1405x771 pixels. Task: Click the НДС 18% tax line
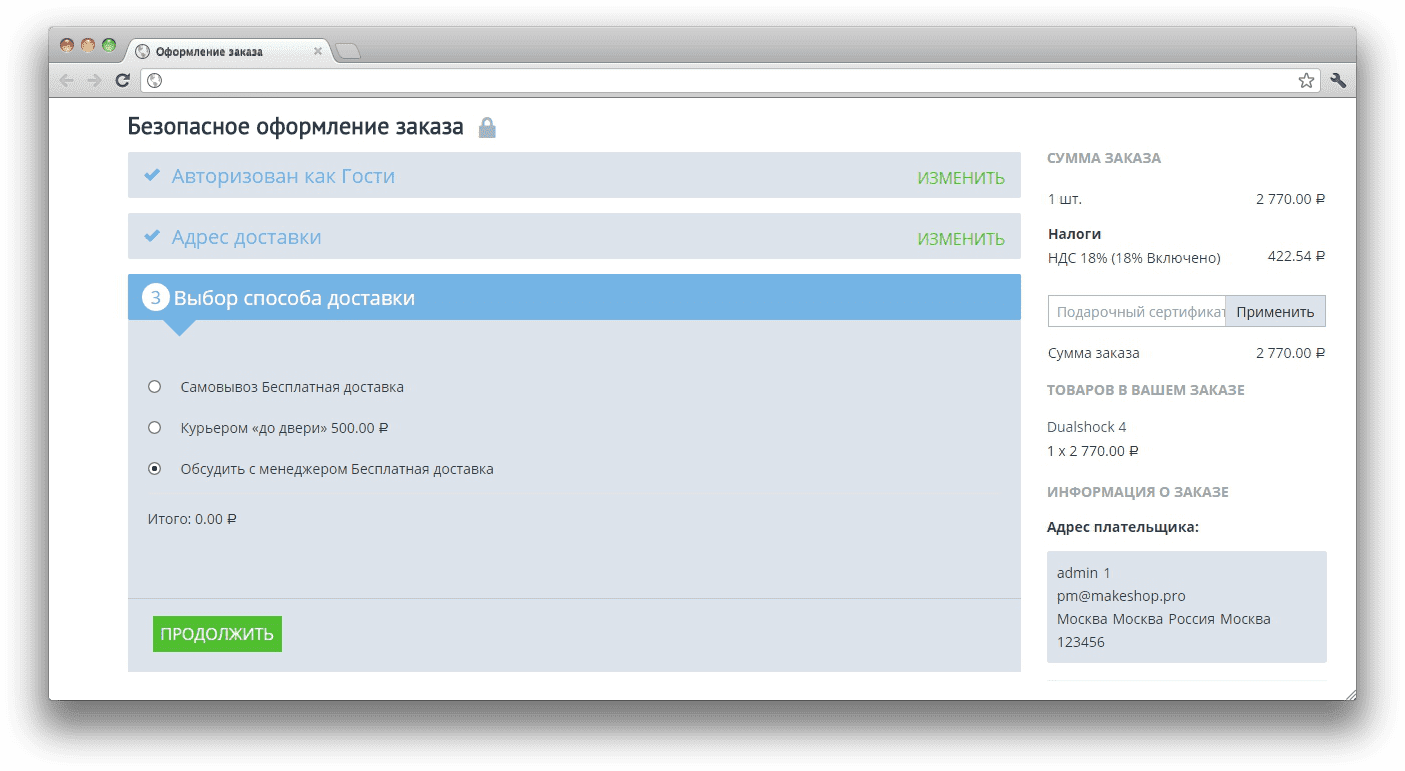point(1134,258)
